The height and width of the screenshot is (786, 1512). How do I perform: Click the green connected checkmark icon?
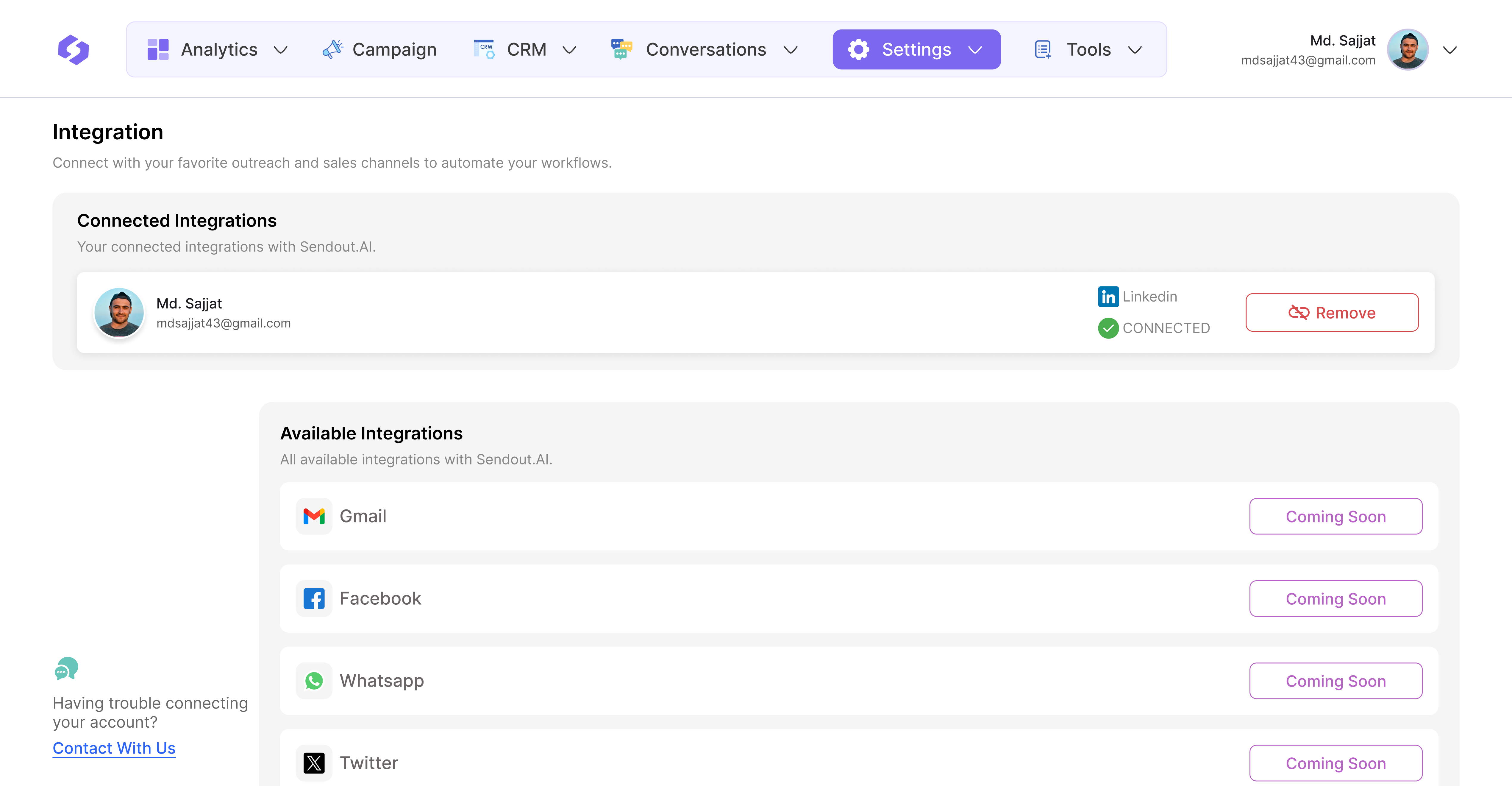click(x=1108, y=327)
